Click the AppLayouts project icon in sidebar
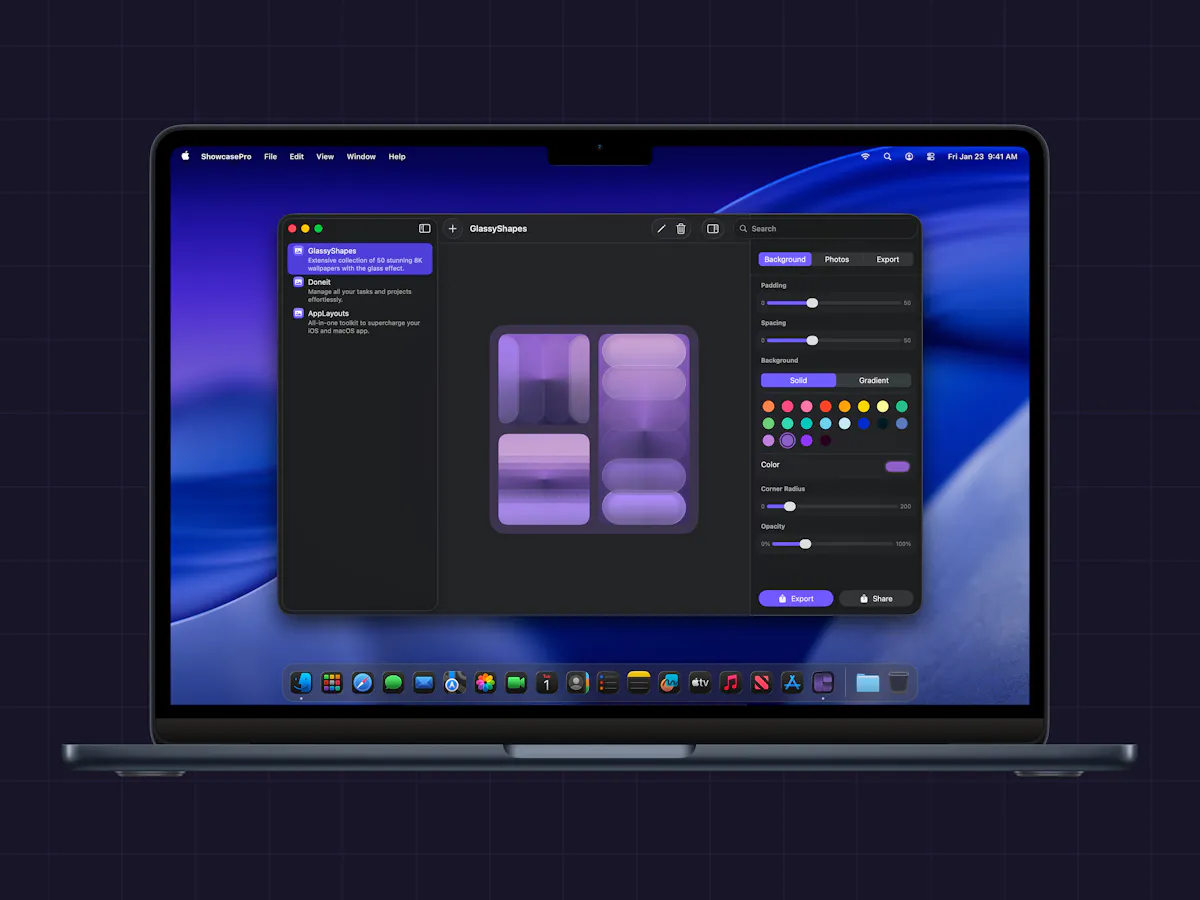 tap(298, 313)
